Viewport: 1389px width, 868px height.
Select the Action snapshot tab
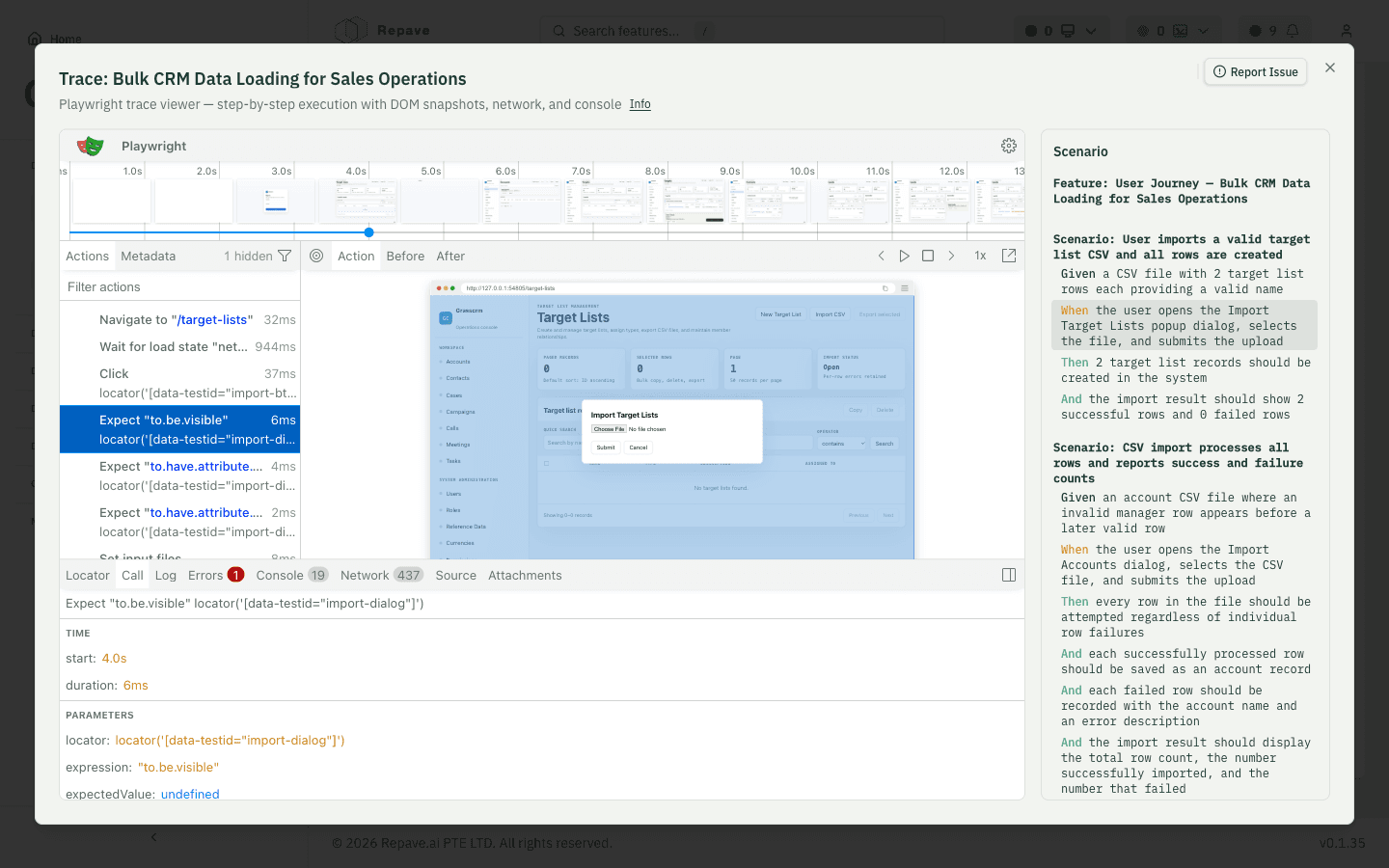(356, 257)
